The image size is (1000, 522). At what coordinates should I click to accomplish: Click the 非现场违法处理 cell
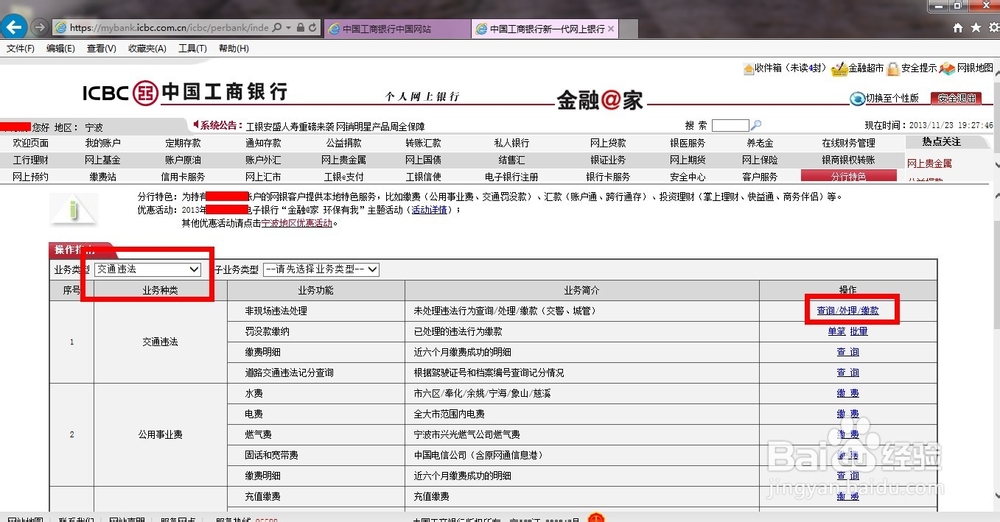pyautogui.click(x=316, y=311)
